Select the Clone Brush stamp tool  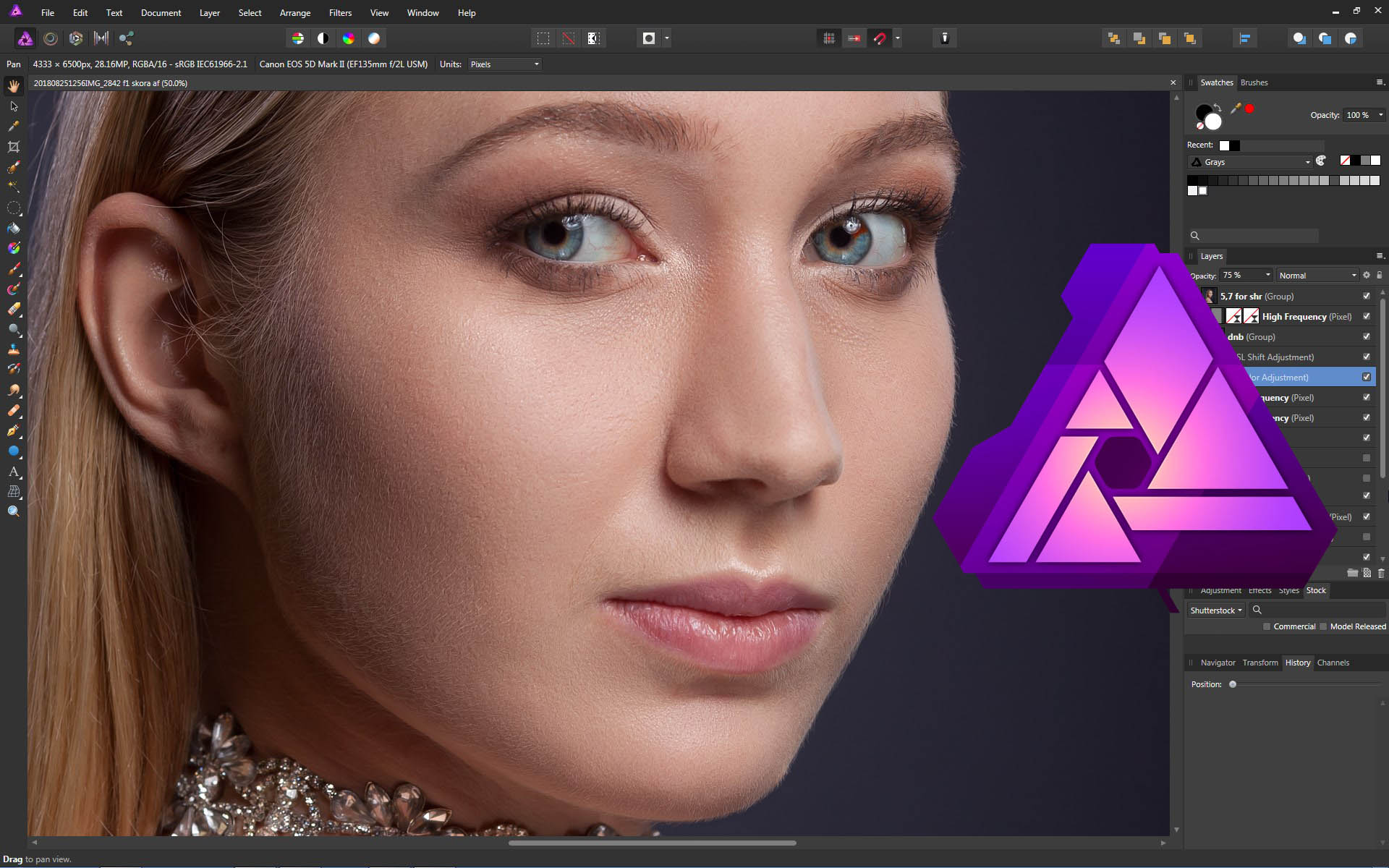(14, 349)
